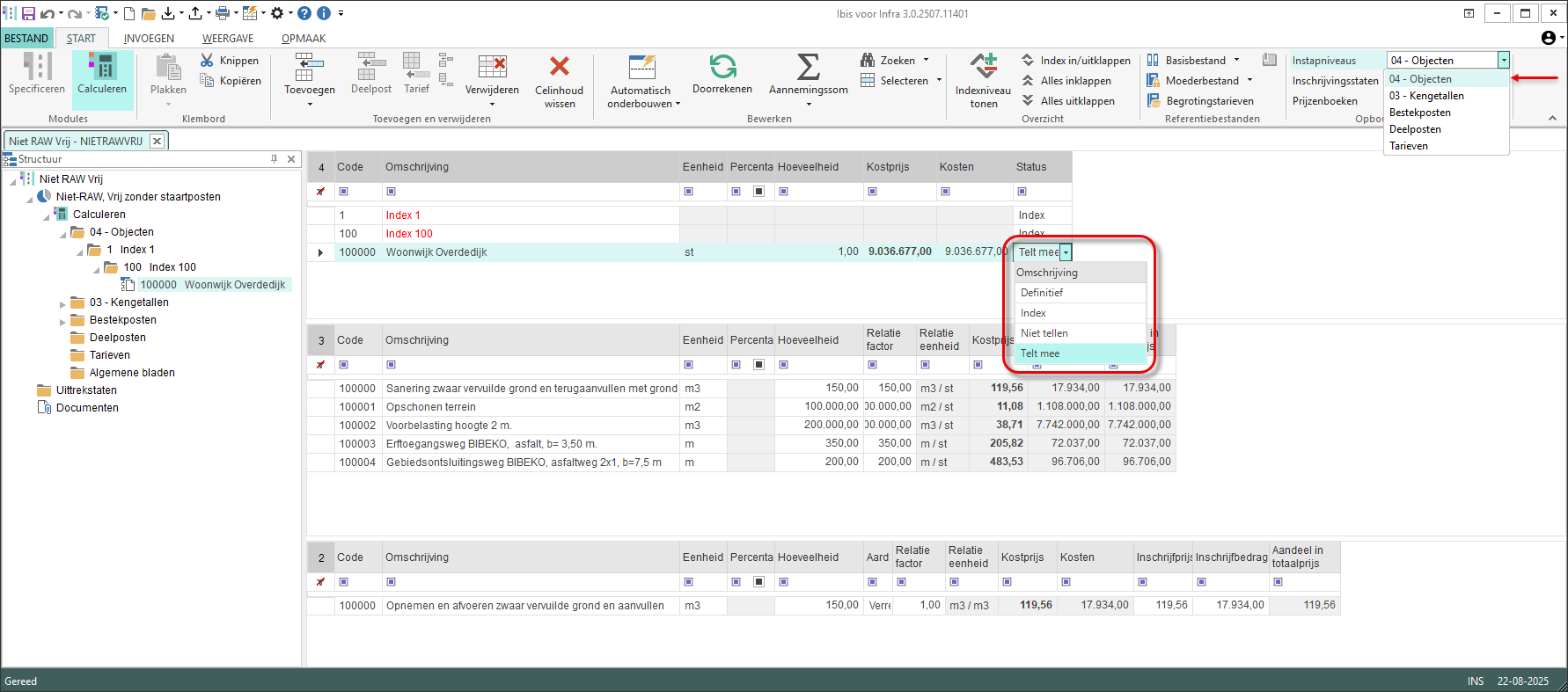
Task: Pin the Structuur panel
Action: click(x=275, y=159)
